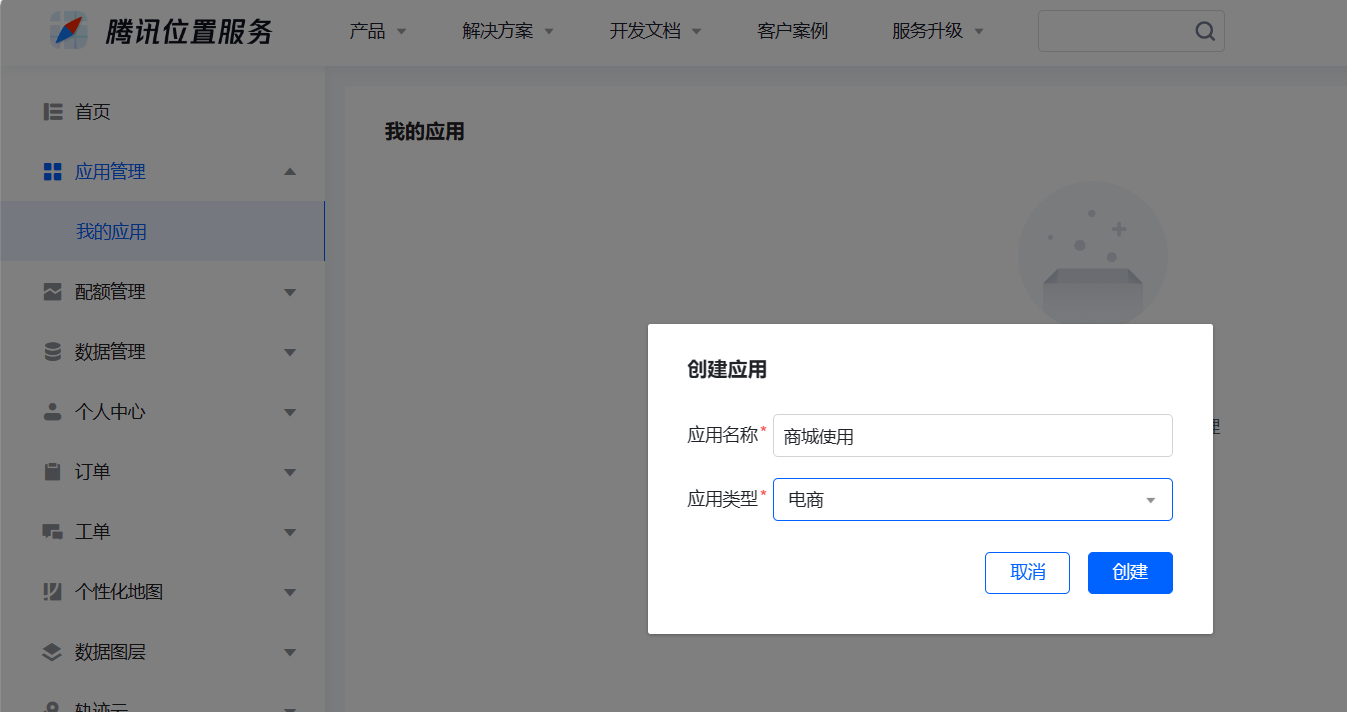Click the 取消 button
The height and width of the screenshot is (712, 1347).
pyautogui.click(x=1027, y=573)
